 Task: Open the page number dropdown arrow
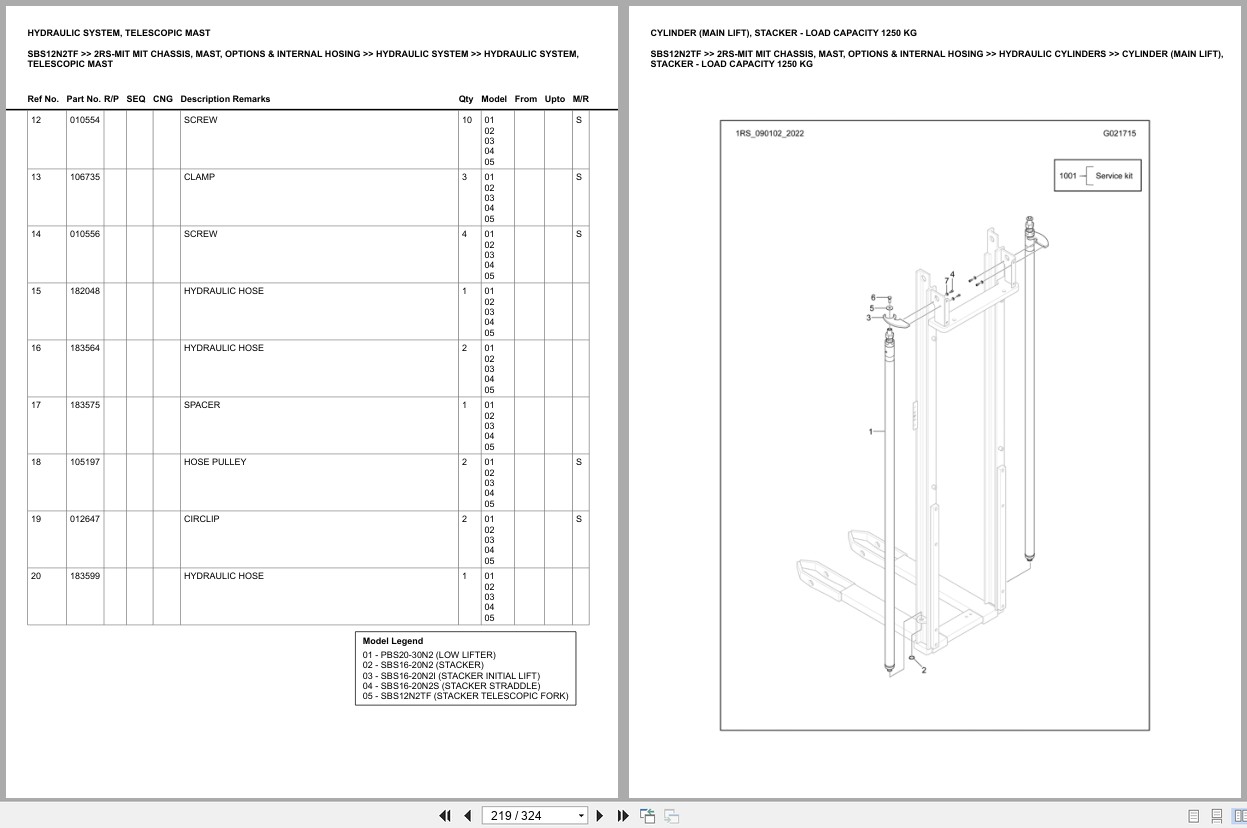click(x=581, y=816)
